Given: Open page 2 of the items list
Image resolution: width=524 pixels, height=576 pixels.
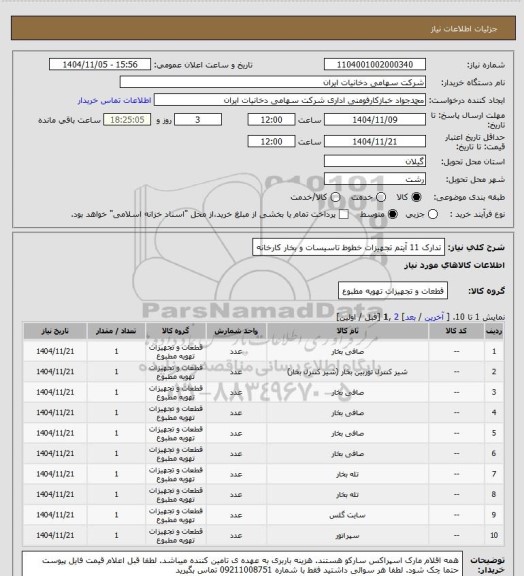Looking at the screenshot, I should pos(396,317).
